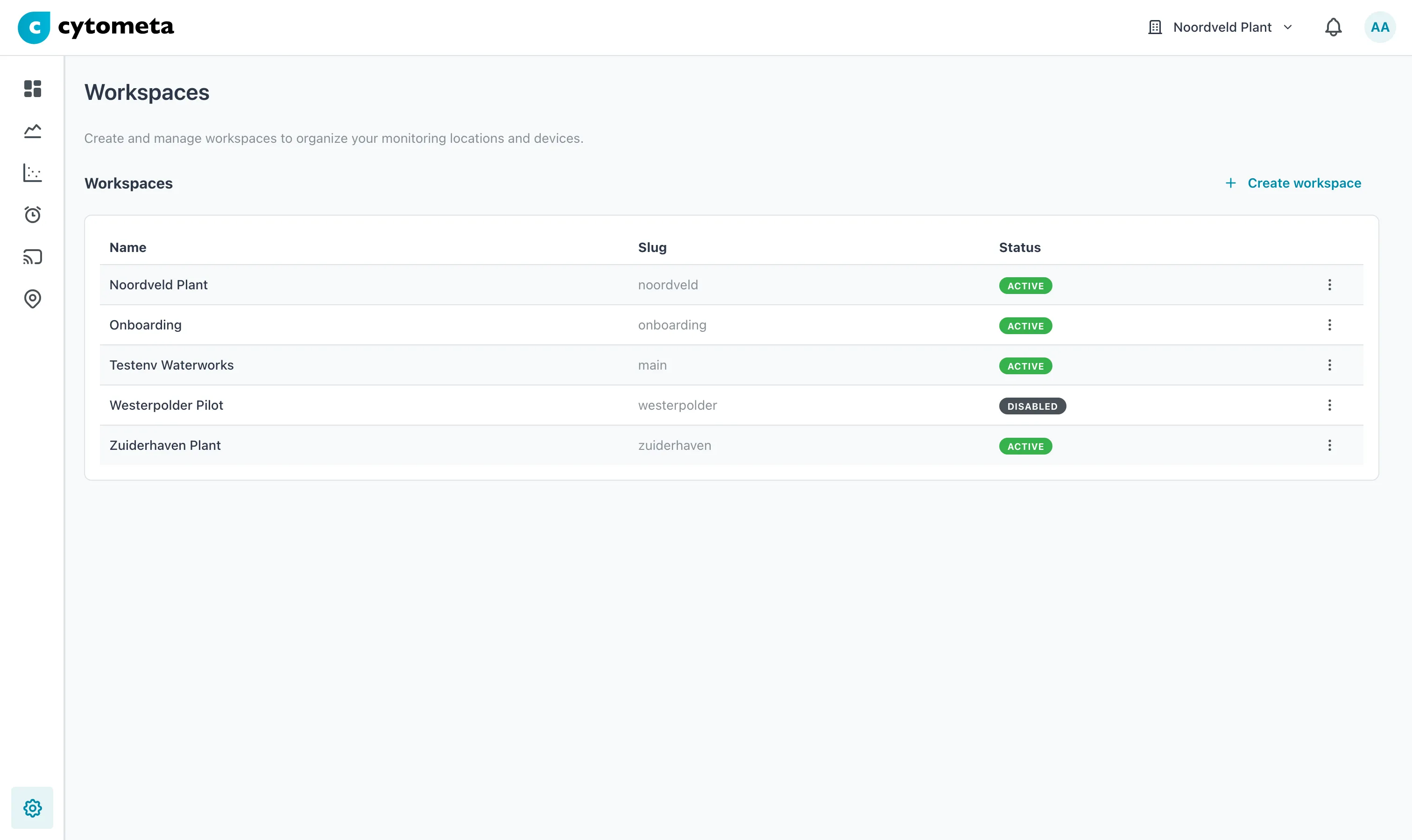This screenshot has width=1412, height=840.
Task: Open actions menu for Noordveld Plant row
Action: point(1329,285)
